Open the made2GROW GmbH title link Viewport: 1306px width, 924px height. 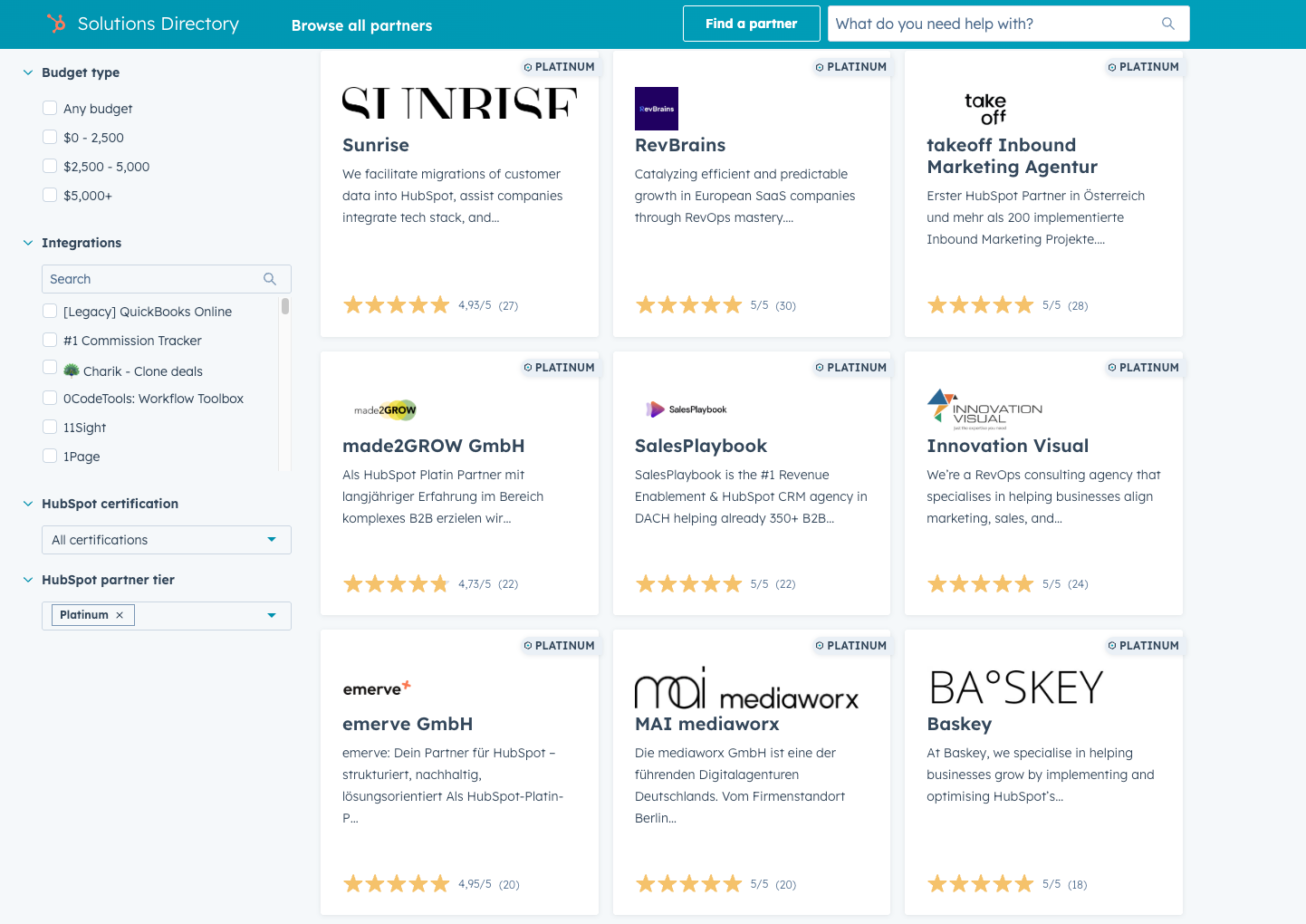coord(434,446)
